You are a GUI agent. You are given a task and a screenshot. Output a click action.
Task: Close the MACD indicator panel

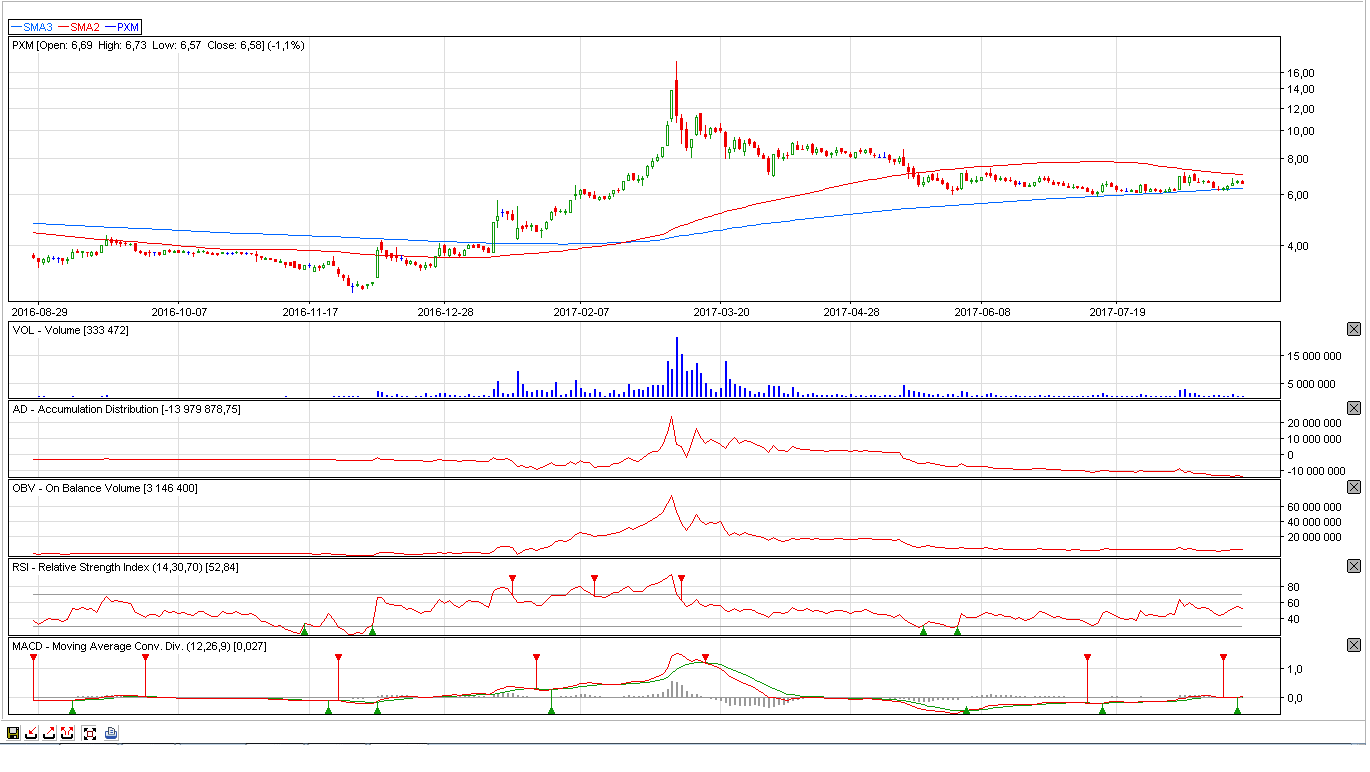pos(1354,645)
